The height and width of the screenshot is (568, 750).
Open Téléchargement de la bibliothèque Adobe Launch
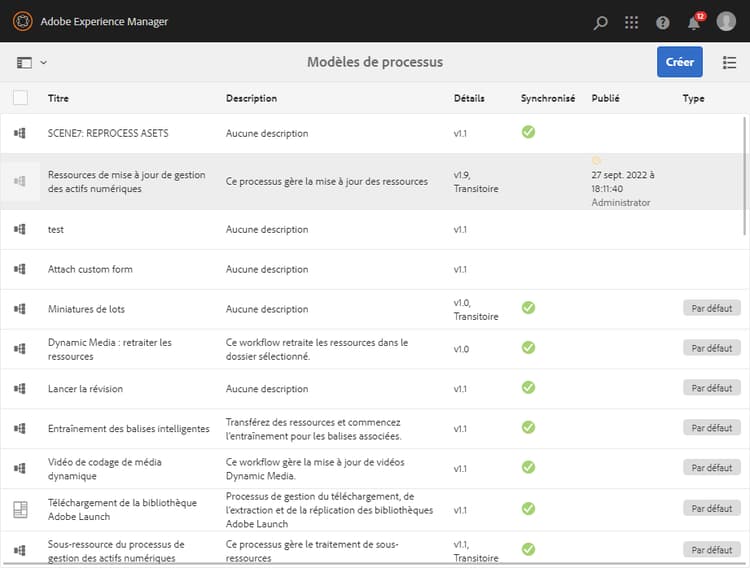122,509
